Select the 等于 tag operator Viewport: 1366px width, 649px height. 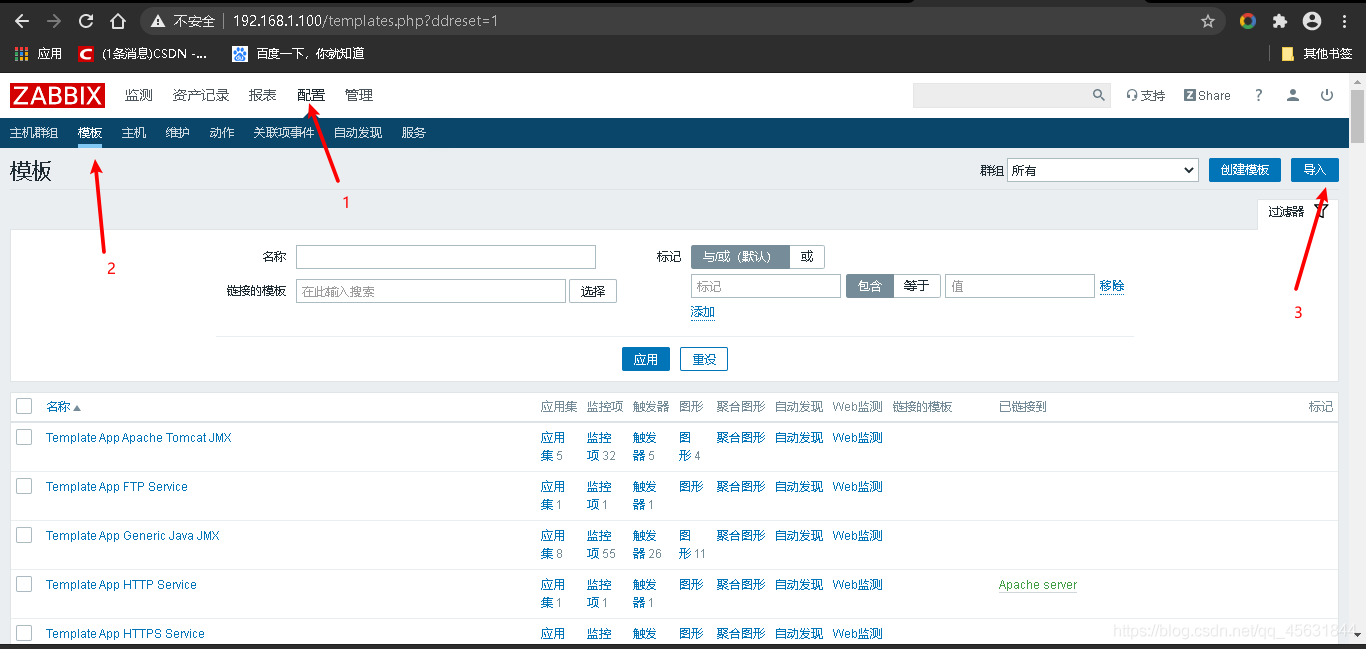(x=916, y=286)
